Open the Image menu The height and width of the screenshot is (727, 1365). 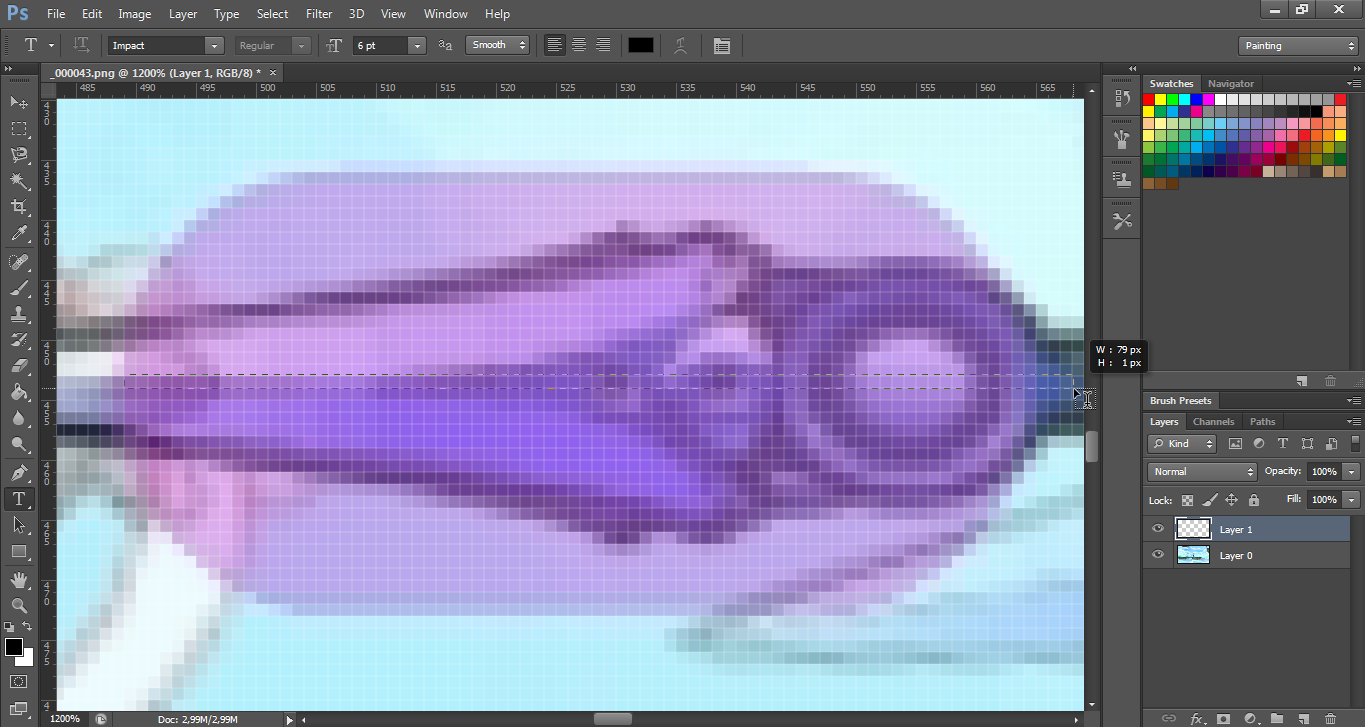135,14
